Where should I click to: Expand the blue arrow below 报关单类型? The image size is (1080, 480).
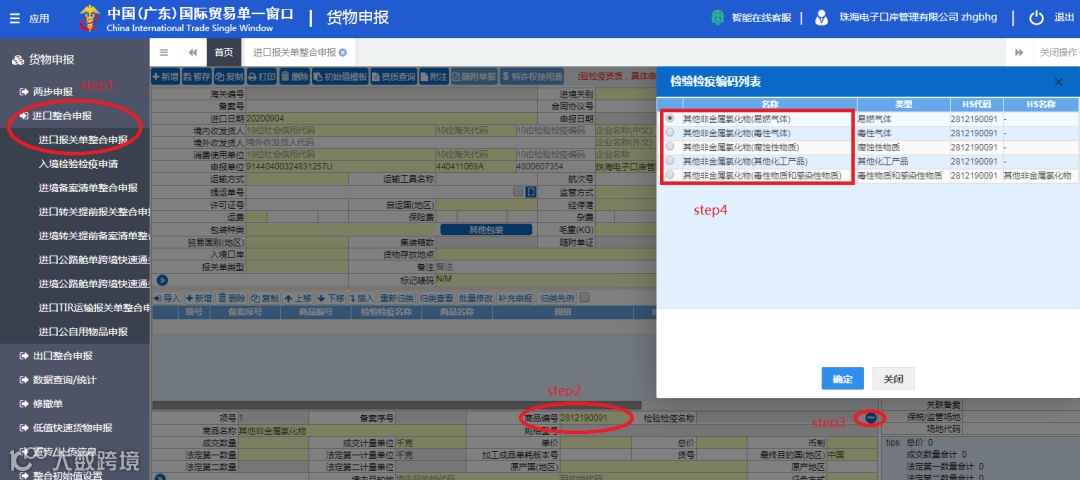[163, 280]
